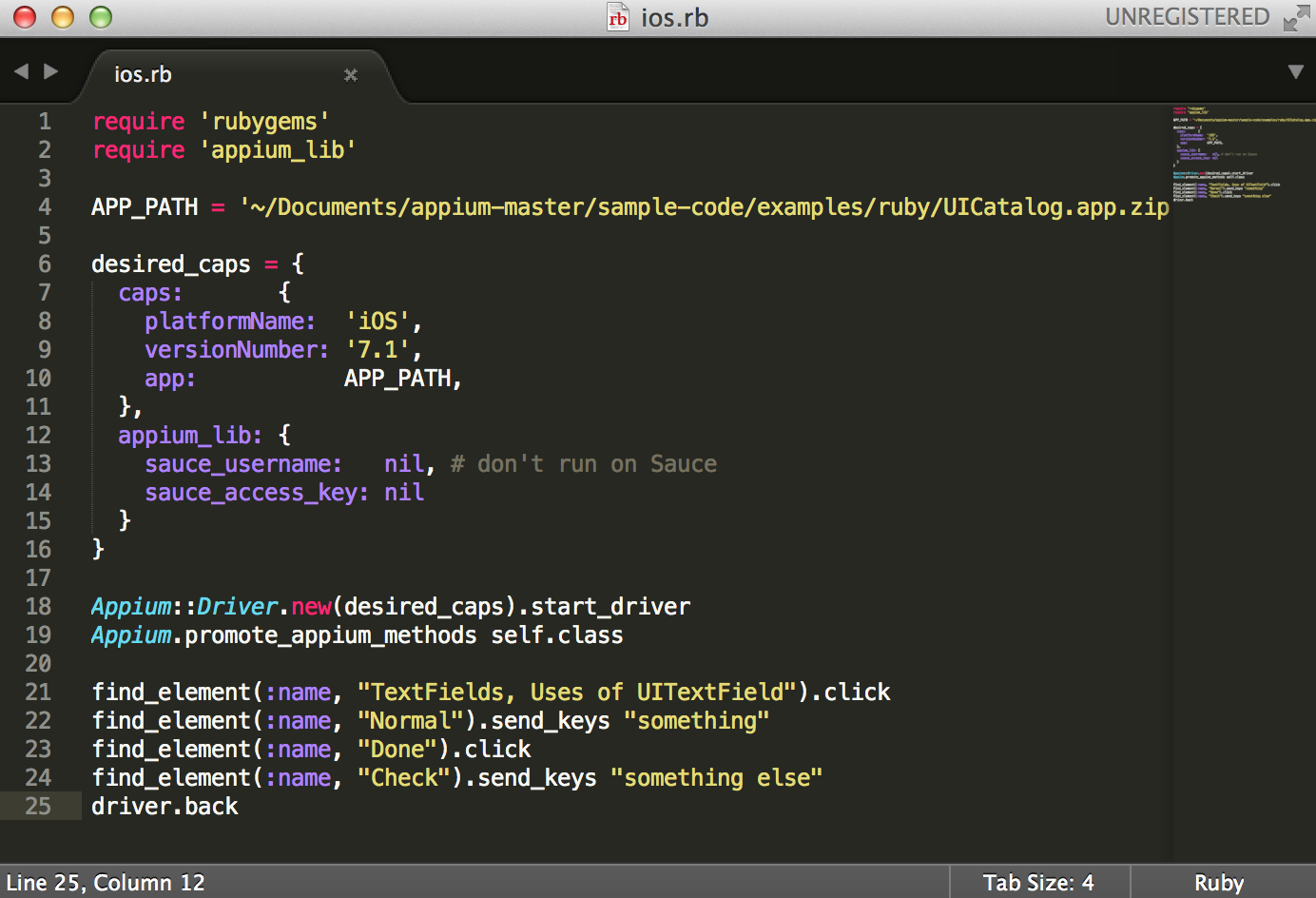Open the Tab Size: 4 menu

pos(1038,883)
